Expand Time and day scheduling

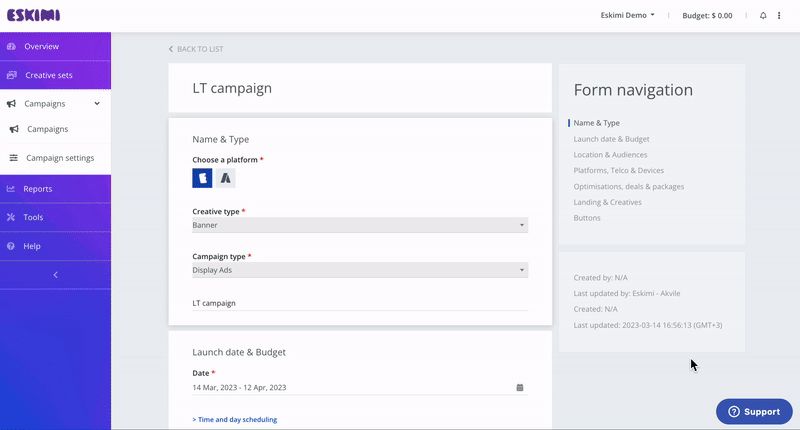coord(235,419)
